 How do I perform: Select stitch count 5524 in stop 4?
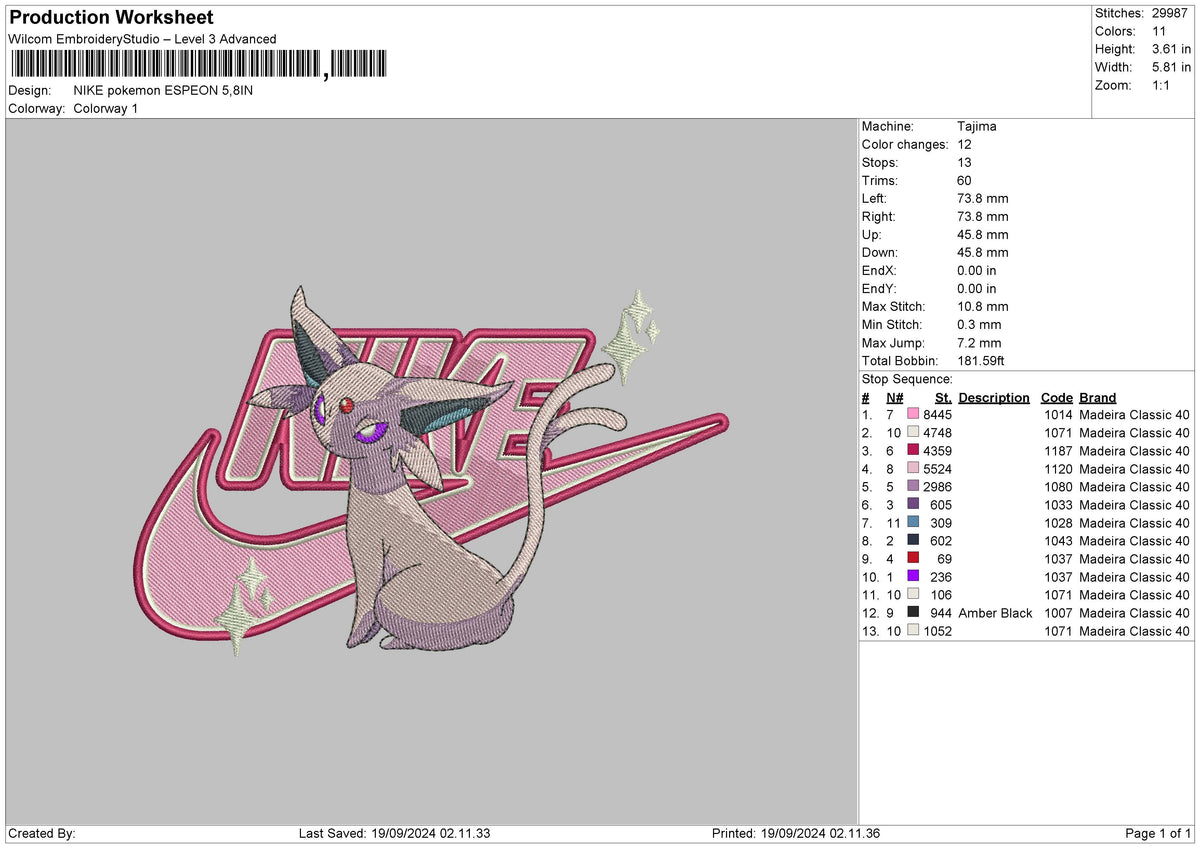coord(937,468)
